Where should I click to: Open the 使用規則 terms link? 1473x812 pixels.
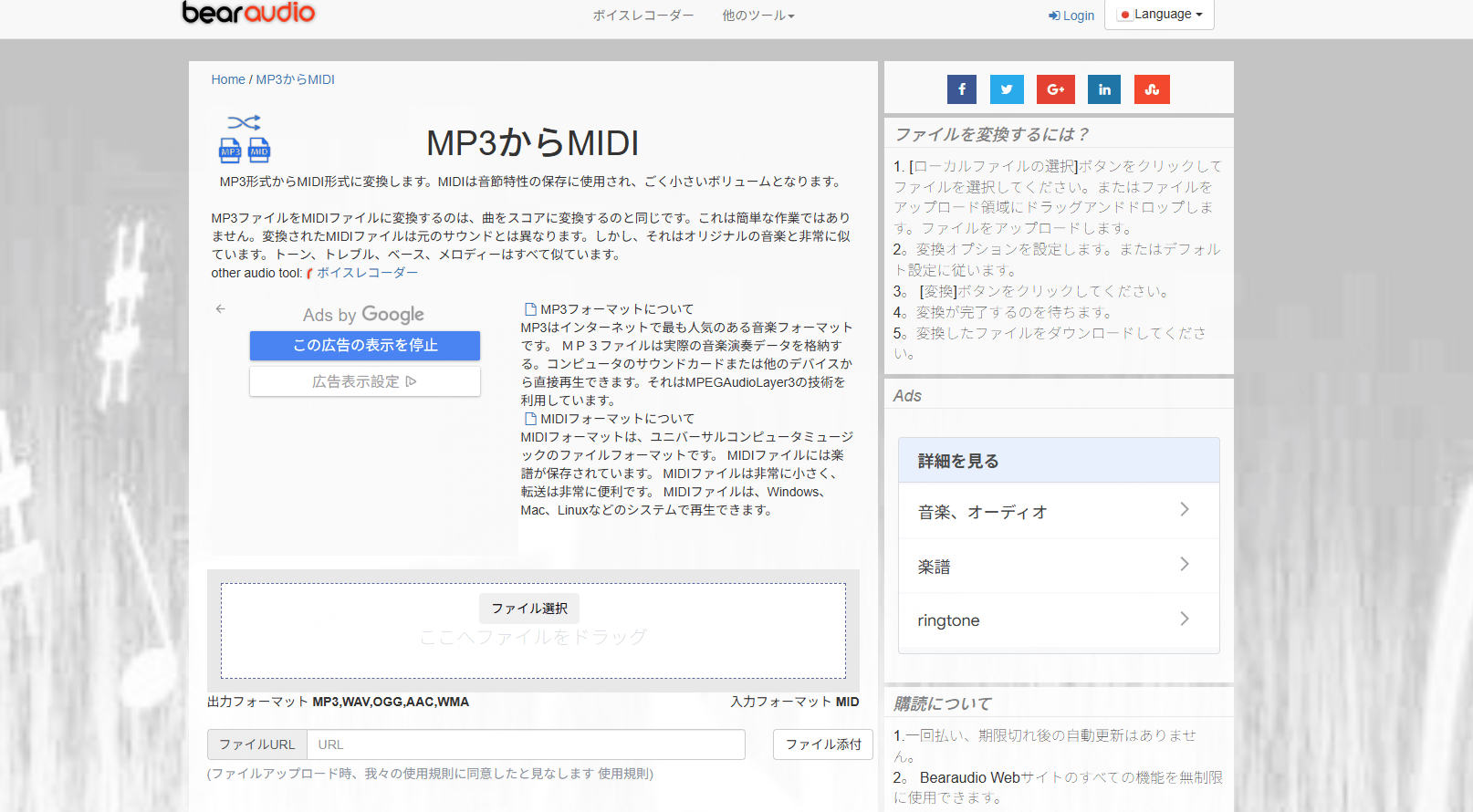[623, 774]
